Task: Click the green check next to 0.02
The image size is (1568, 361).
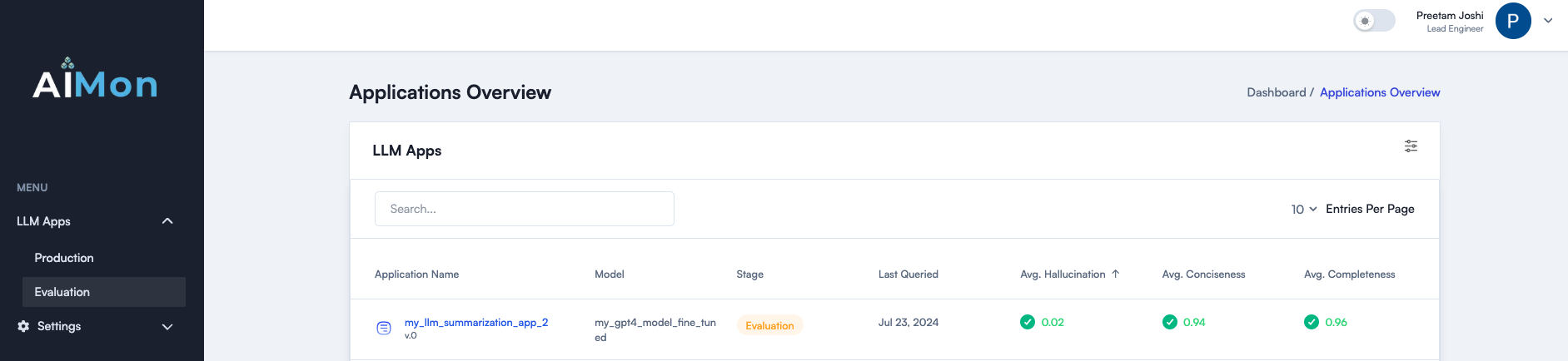Action: point(1028,322)
